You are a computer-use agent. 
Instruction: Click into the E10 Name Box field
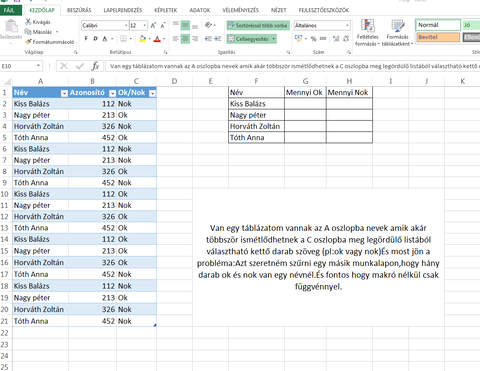(18, 66)
